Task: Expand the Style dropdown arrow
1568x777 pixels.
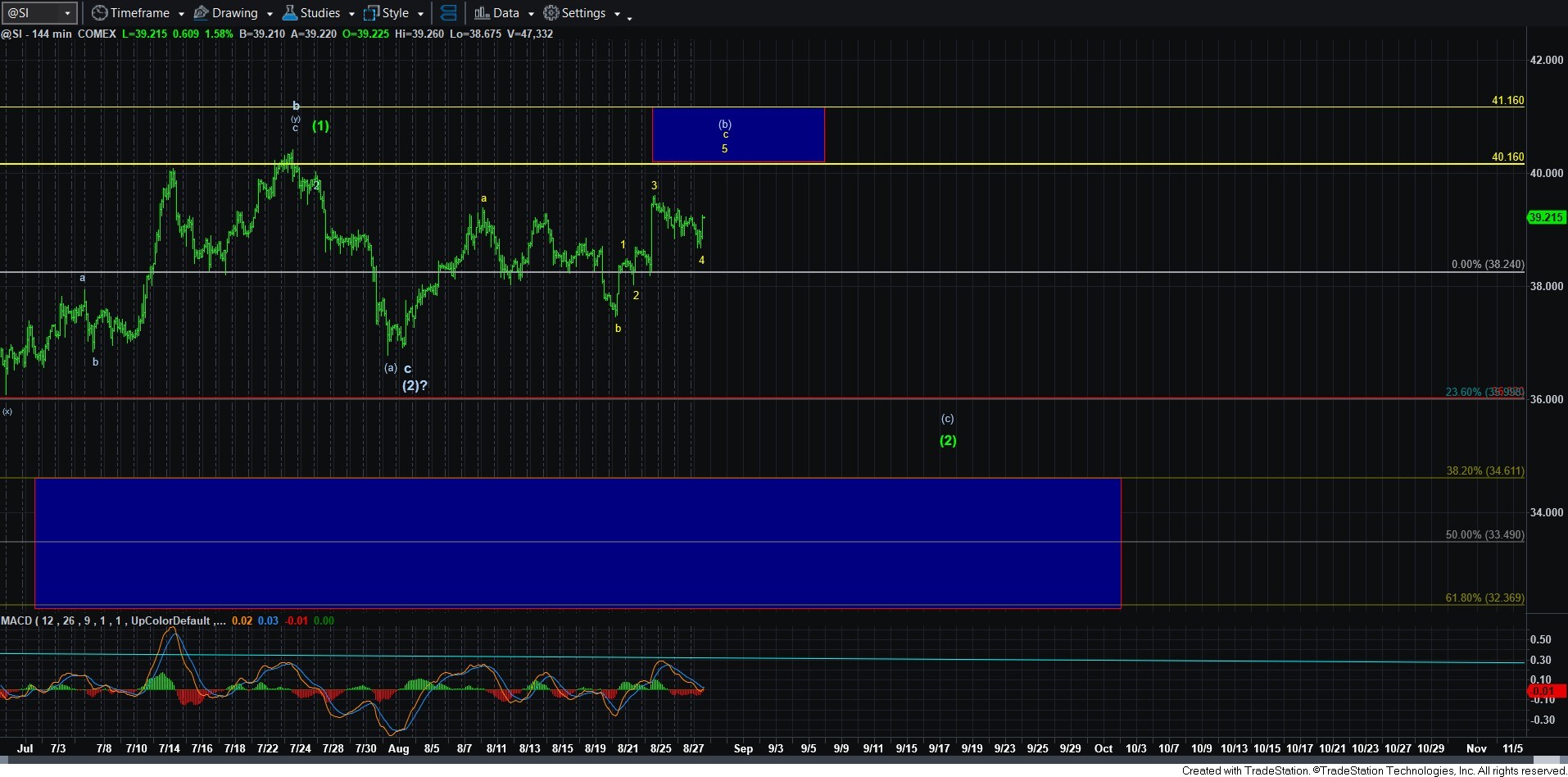Action: click(420, 14)
